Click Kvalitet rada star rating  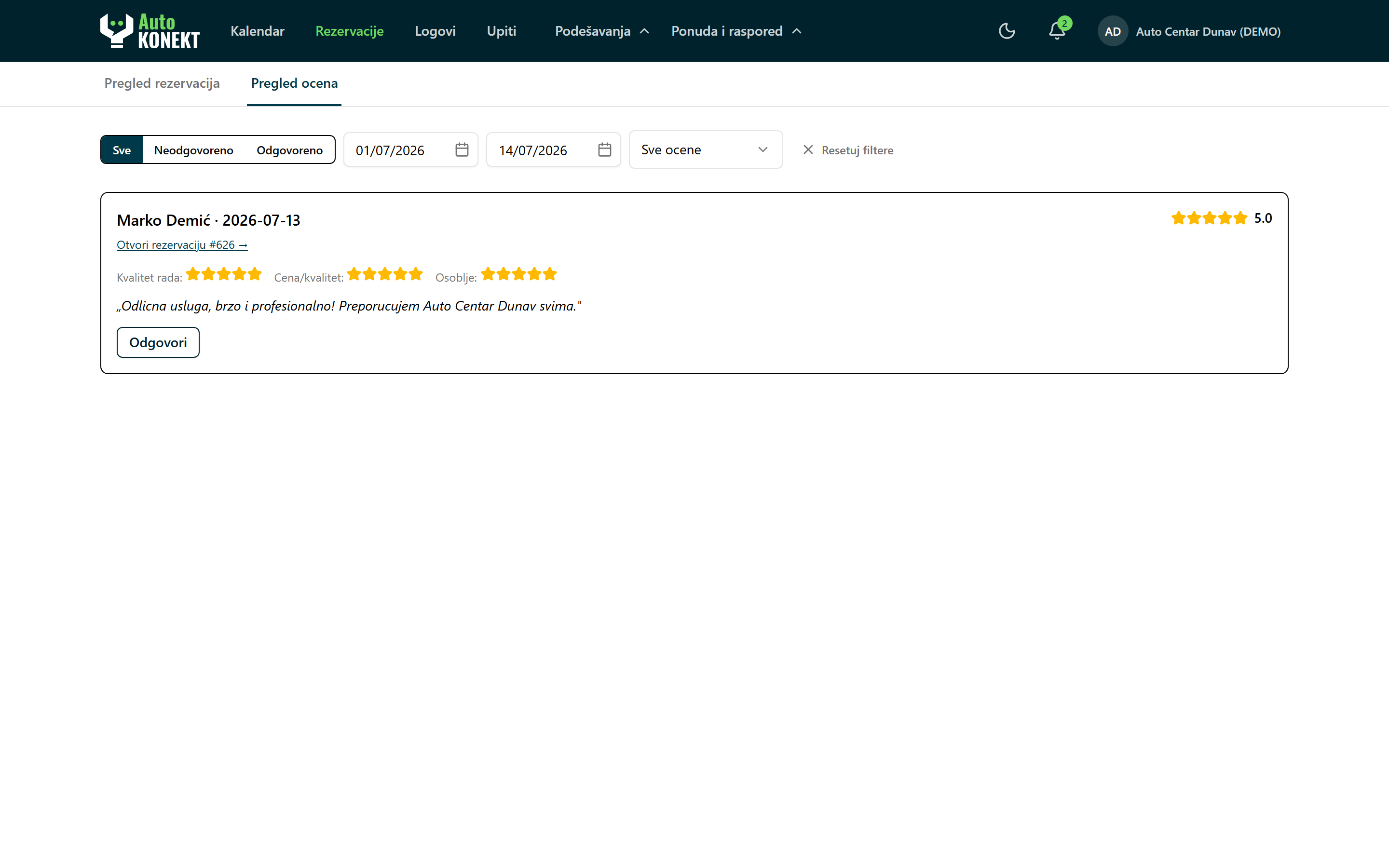point(224,274)
